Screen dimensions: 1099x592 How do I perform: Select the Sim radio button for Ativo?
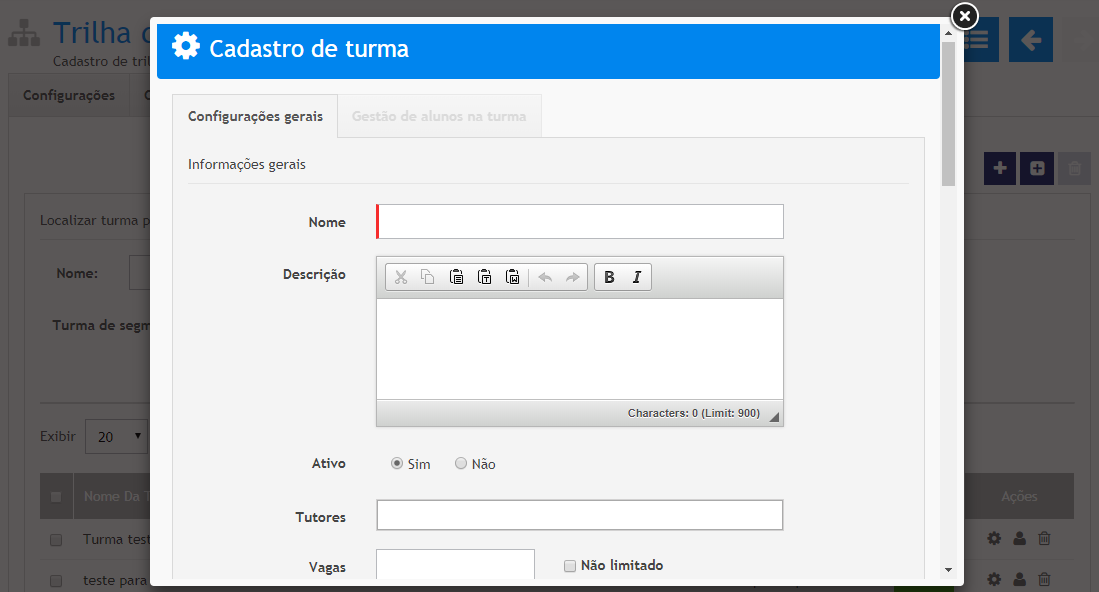(397, 464)
